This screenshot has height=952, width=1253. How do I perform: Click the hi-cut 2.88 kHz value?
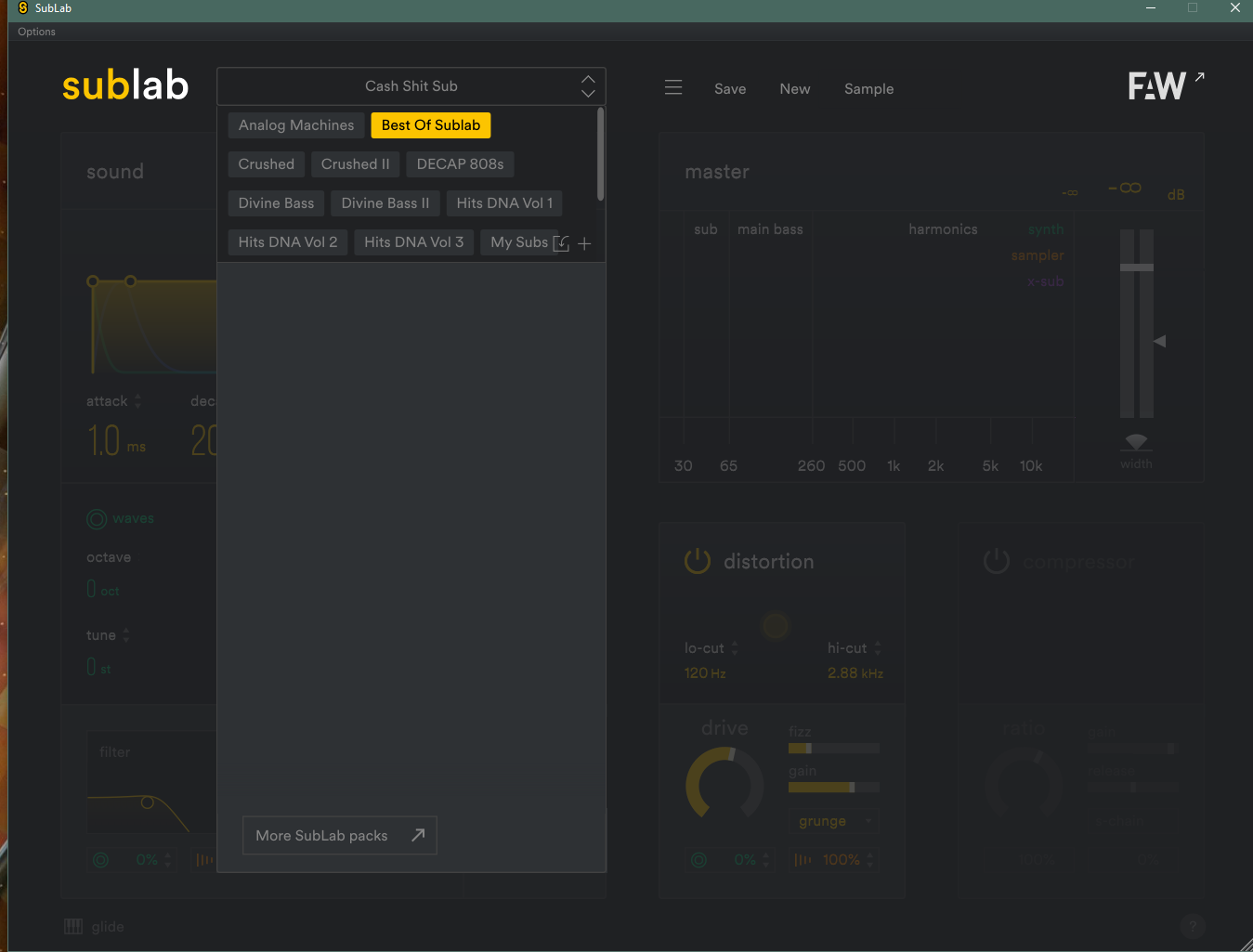pyautogui.click(x=855, y=673)
